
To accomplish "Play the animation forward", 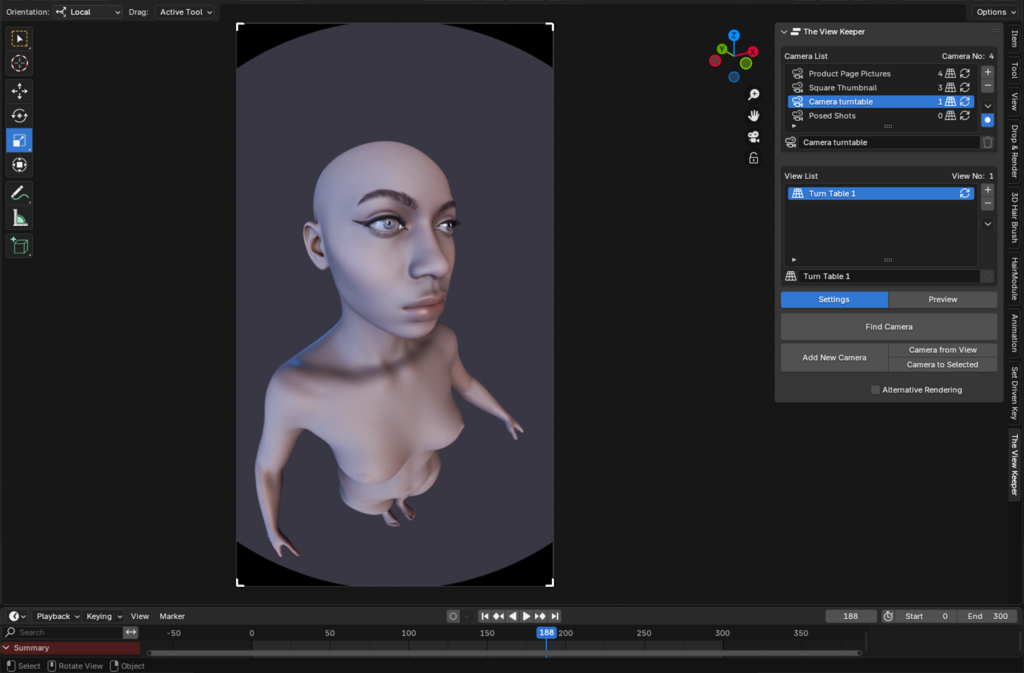I will 526,616.
